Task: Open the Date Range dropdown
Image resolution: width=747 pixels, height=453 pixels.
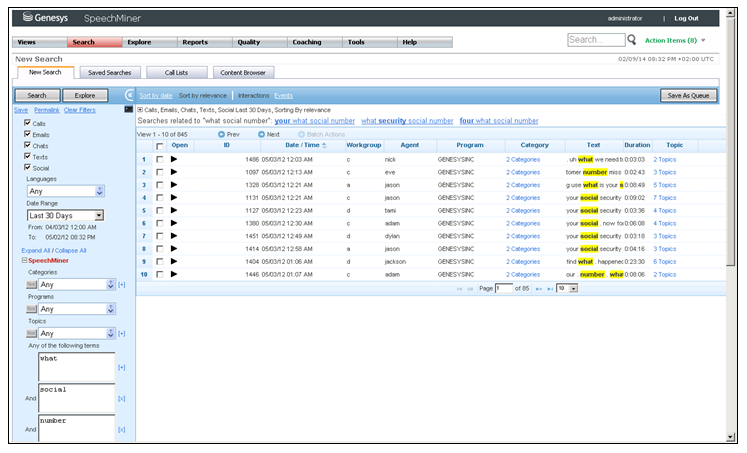Action: pos(99,215)
